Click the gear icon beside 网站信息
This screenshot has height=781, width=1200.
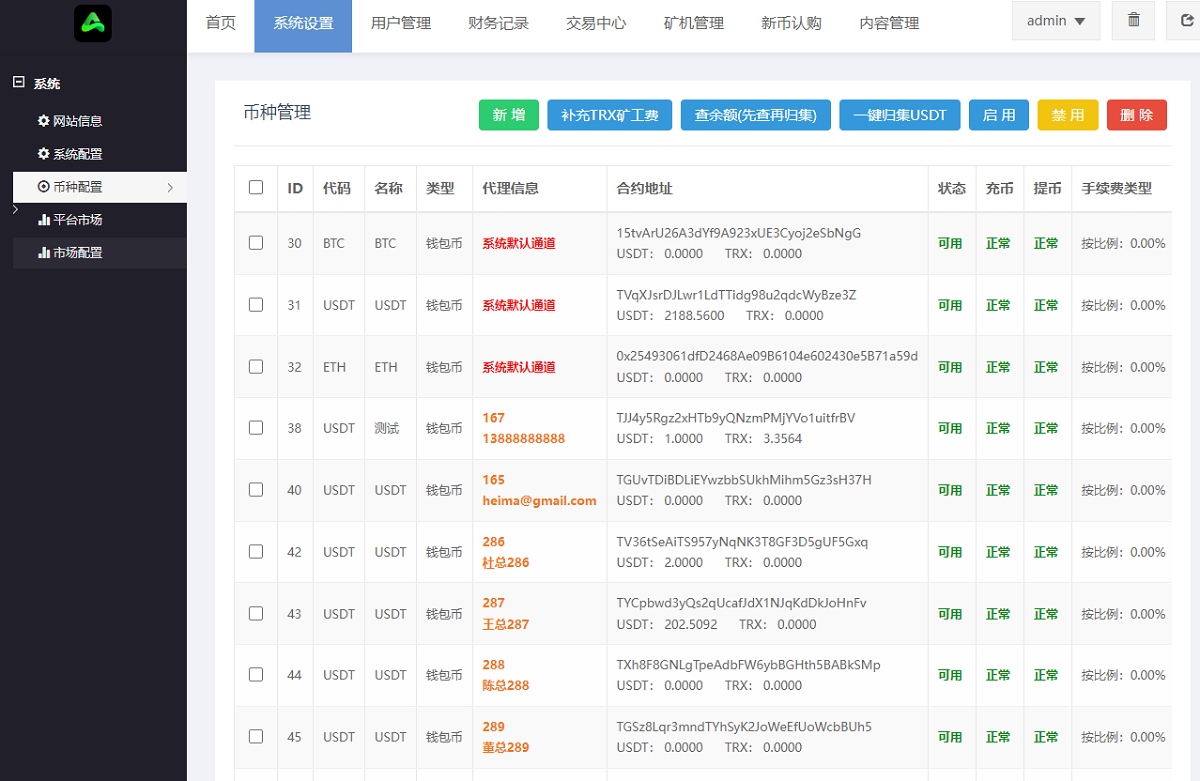43,121
